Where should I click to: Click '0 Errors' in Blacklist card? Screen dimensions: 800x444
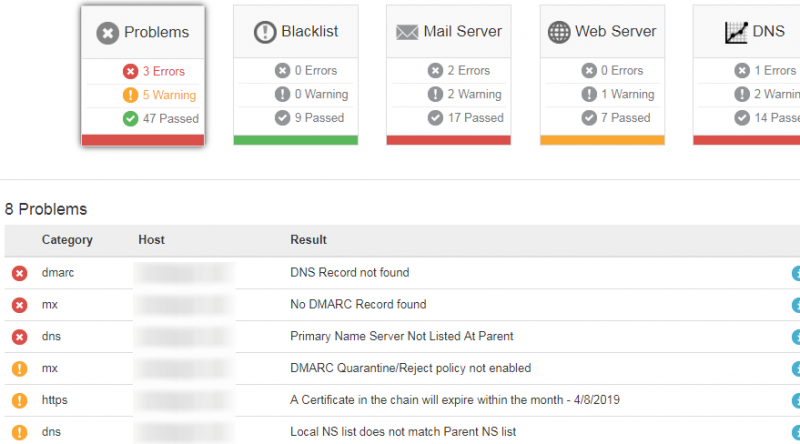click(316, 70)
